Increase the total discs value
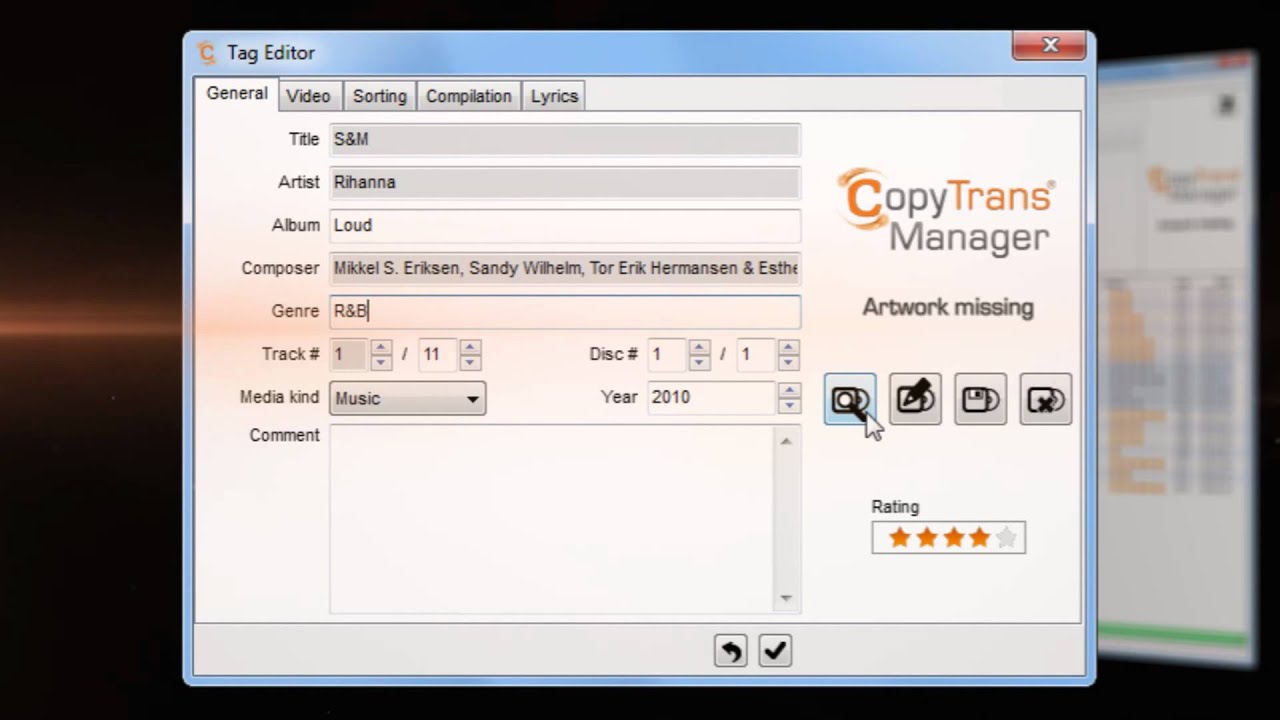The image size is (1280, 720). coord(789,347)
